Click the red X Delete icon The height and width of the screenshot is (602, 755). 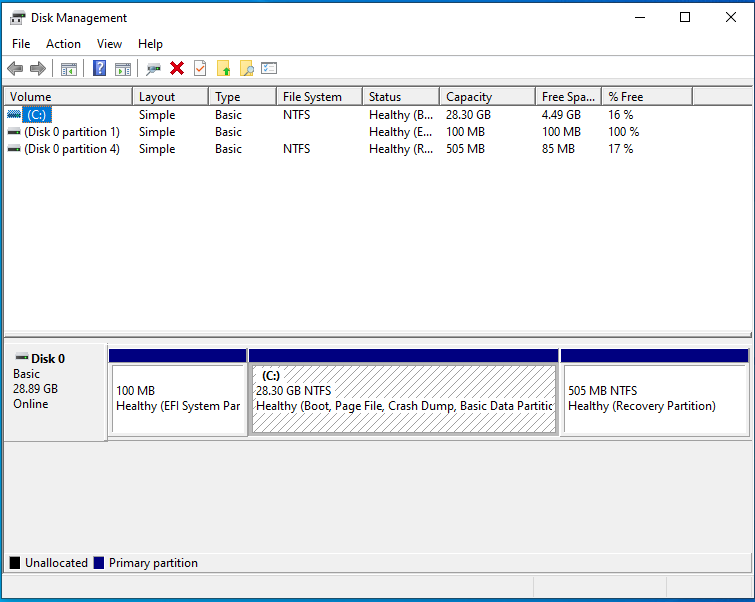[x=177, y=68]
